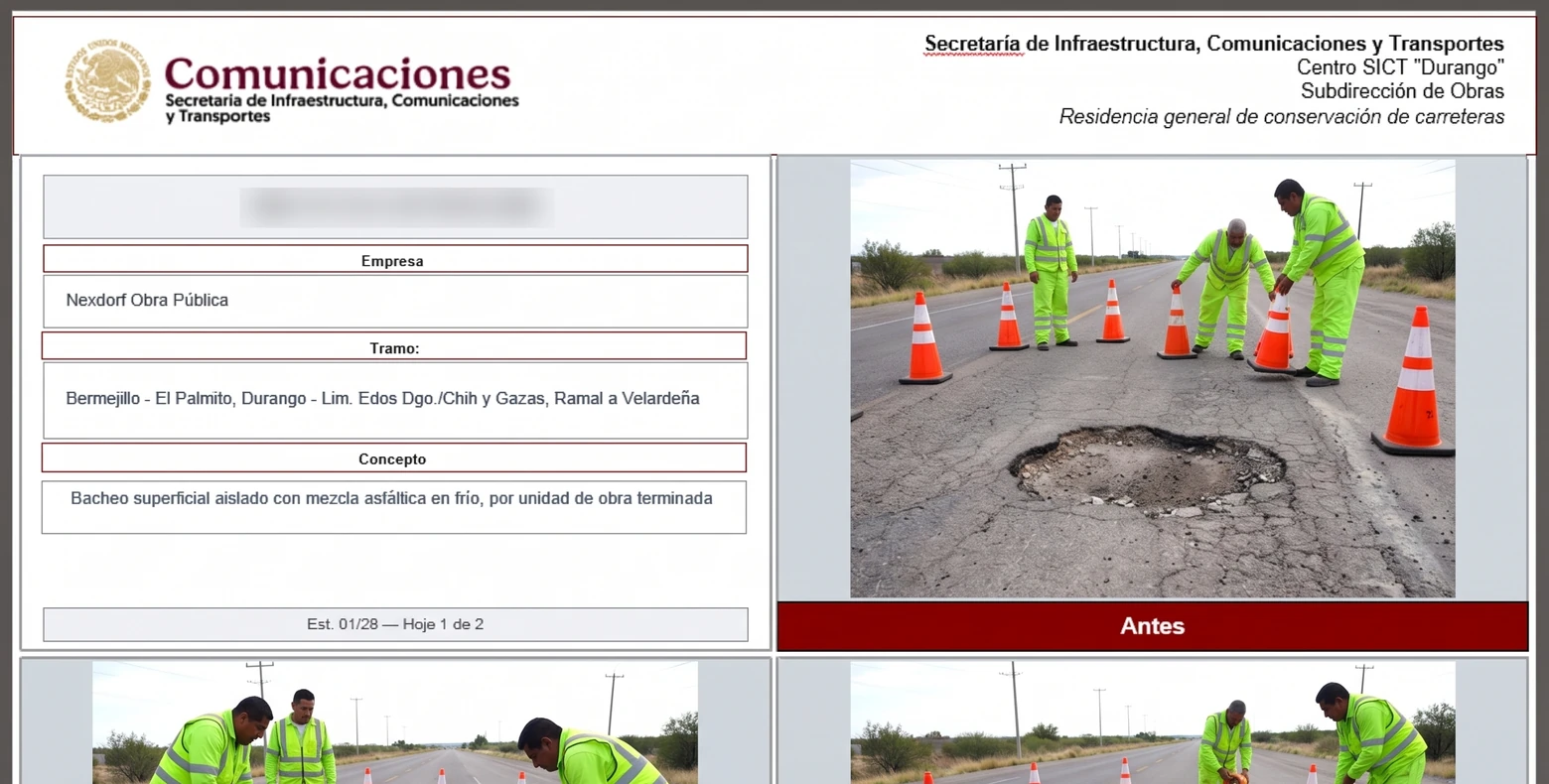The height and width of the screenshot is (784, 1549).
Task: Click the dark red "Antes" caption bar
Action: click(1152, 626)
